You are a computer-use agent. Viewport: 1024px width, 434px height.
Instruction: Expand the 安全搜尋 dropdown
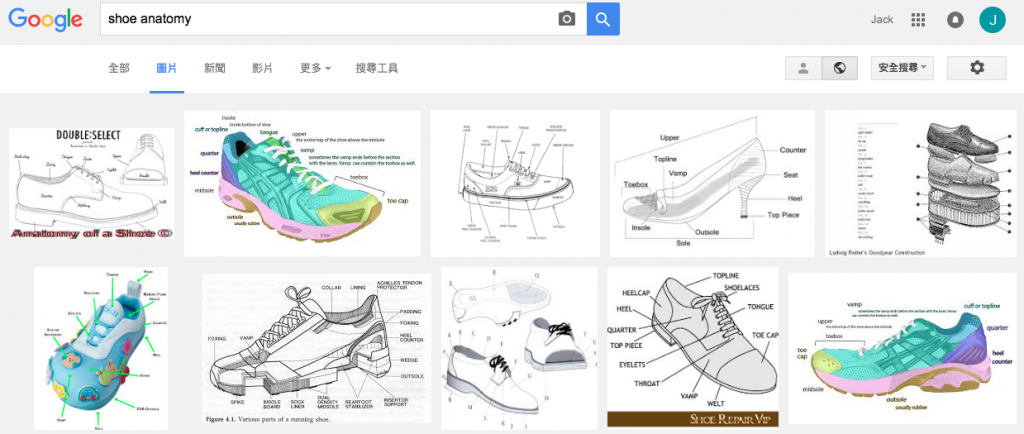pos(902,68)
